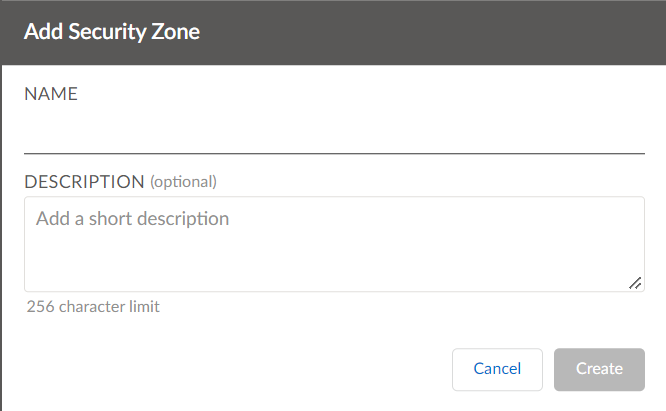Click the blank area left of Cancel

[230, 369]
